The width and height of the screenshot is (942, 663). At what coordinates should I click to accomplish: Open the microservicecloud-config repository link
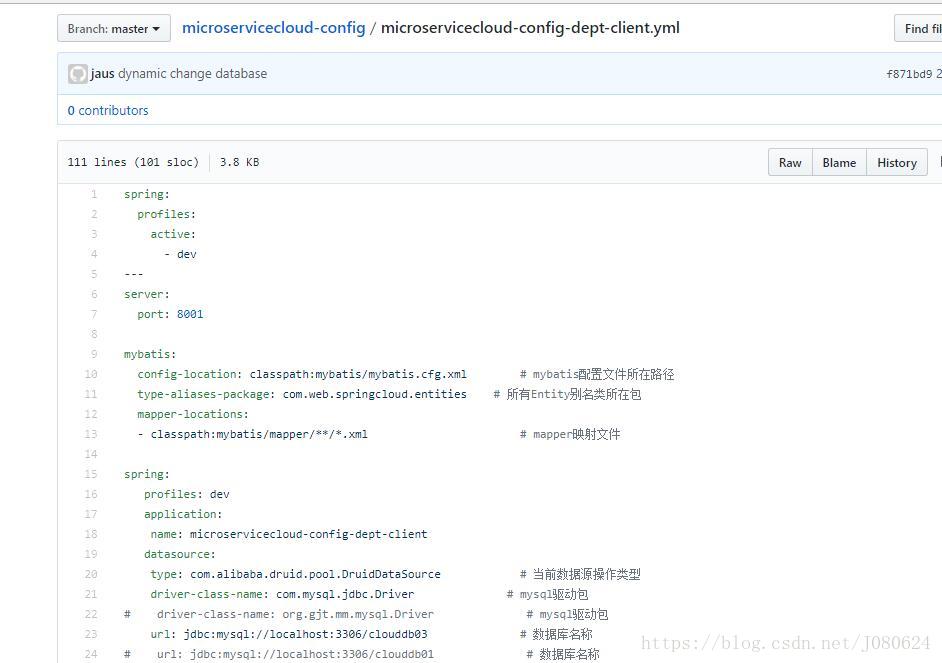coord(273,28)
